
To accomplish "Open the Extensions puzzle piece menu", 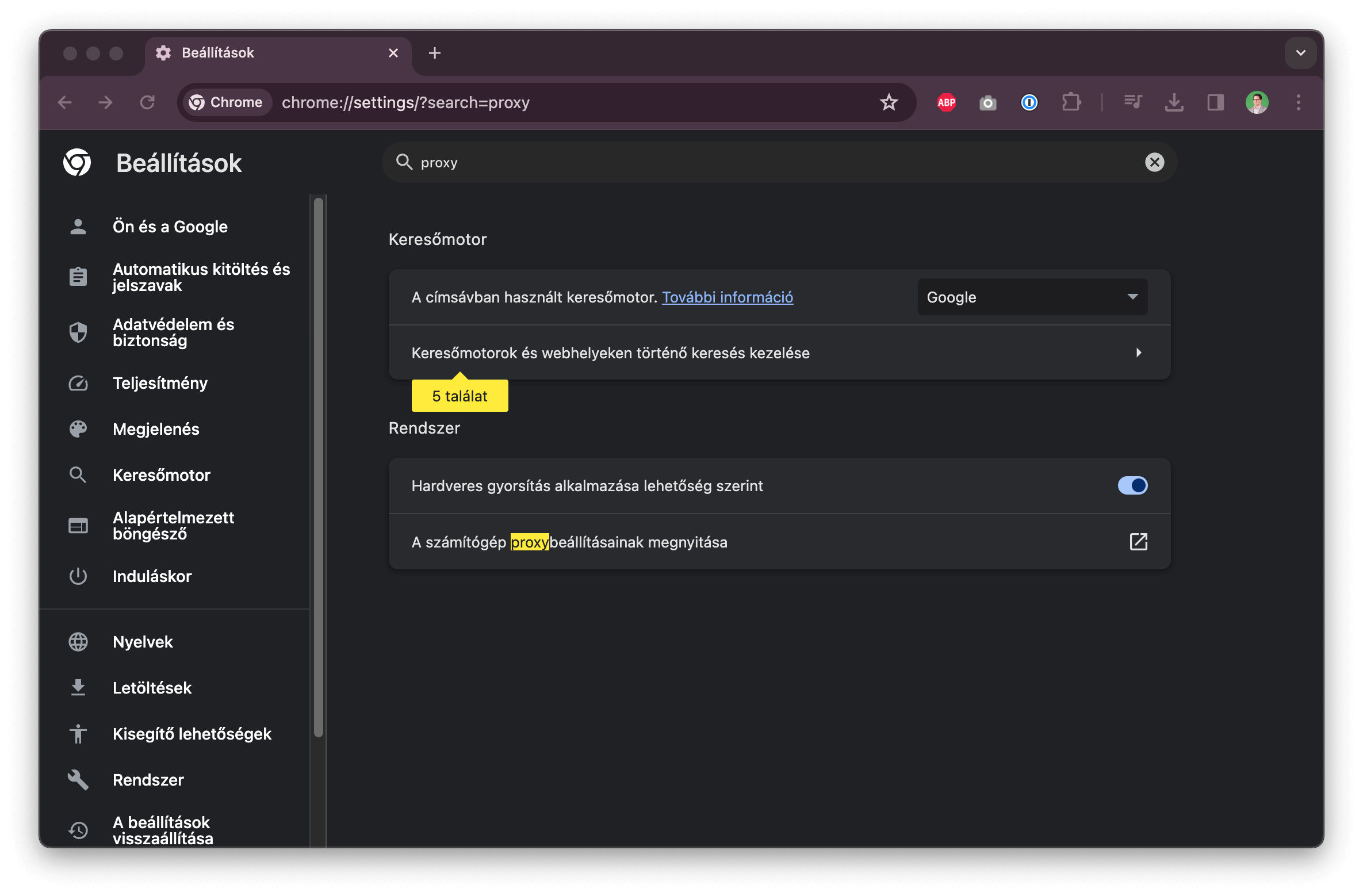I will [x=1071, y=103].
